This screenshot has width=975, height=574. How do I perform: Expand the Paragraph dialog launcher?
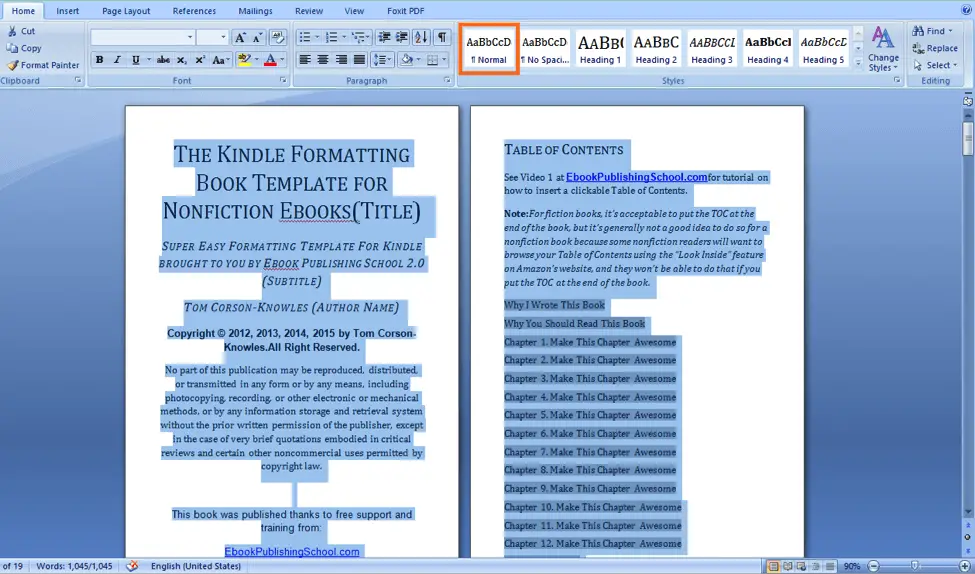click(447, 80)
